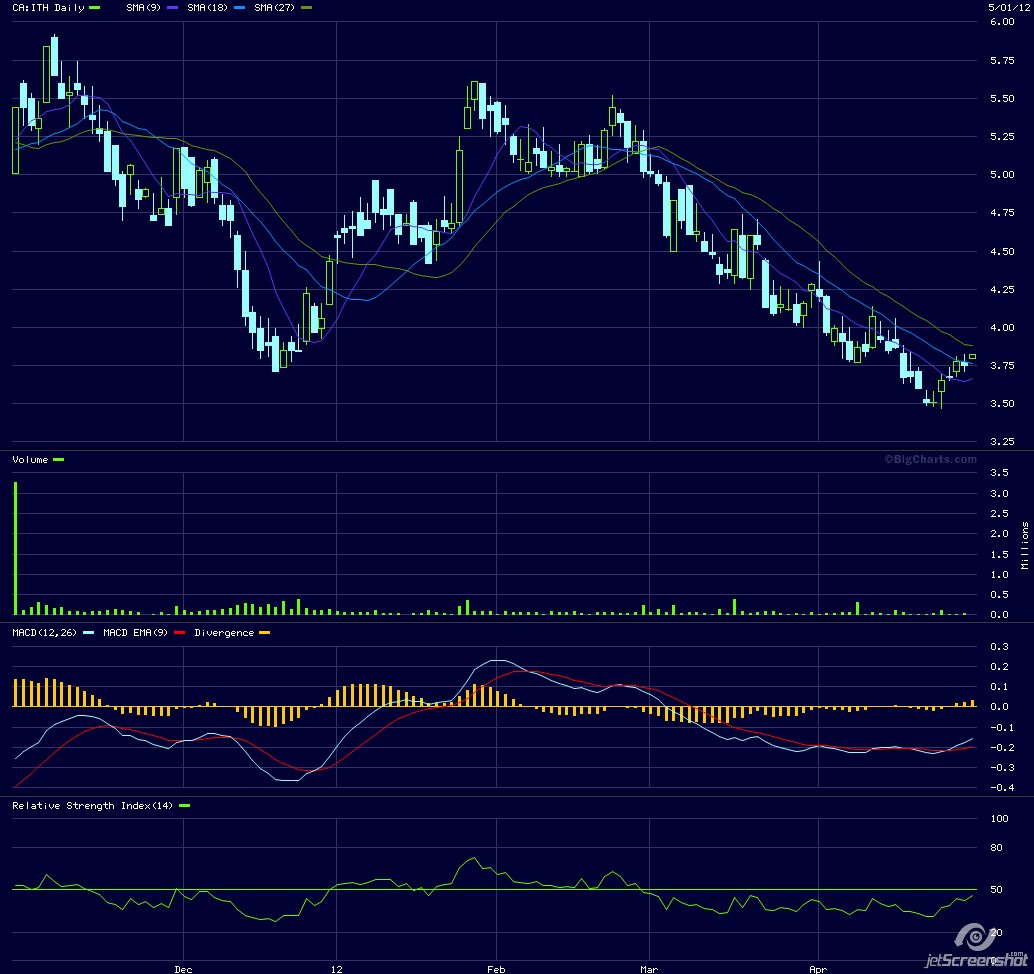This screenshot has width=1034, height=974.
Task: Click the 1.5 volume axis label
Action: click(1000, 555)
